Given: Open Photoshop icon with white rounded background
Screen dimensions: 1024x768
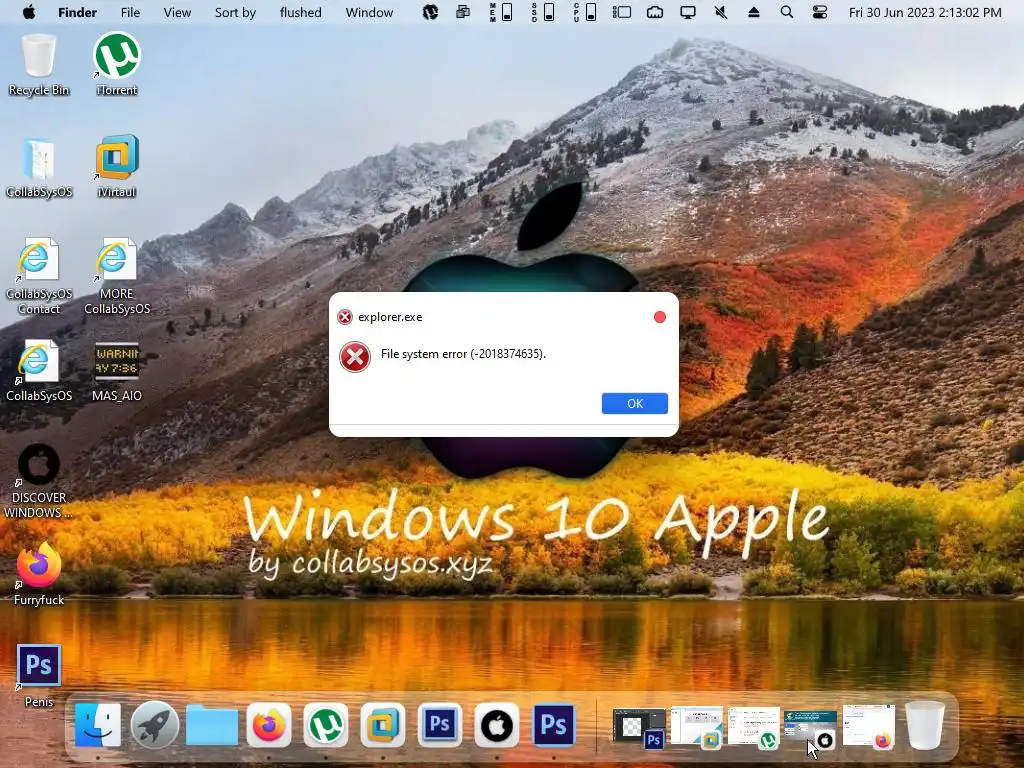Looking at the screenshot, I should coord(440,725).
